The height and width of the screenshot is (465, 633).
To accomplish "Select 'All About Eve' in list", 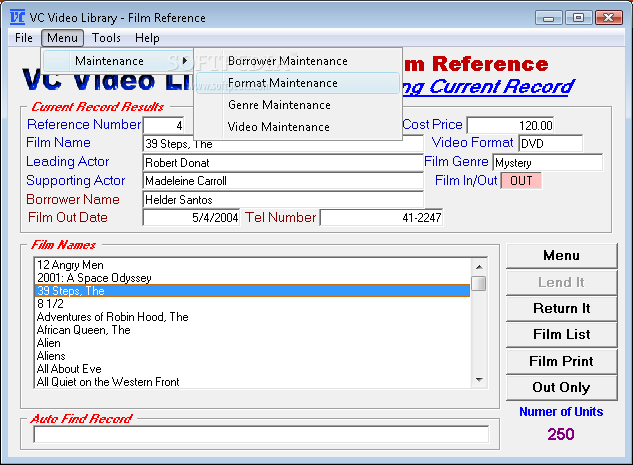I will pyautogui.click(x=252, y=369).
